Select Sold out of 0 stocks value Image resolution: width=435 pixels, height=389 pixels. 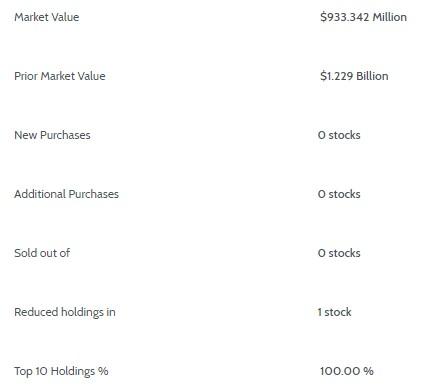coord(339,253)
